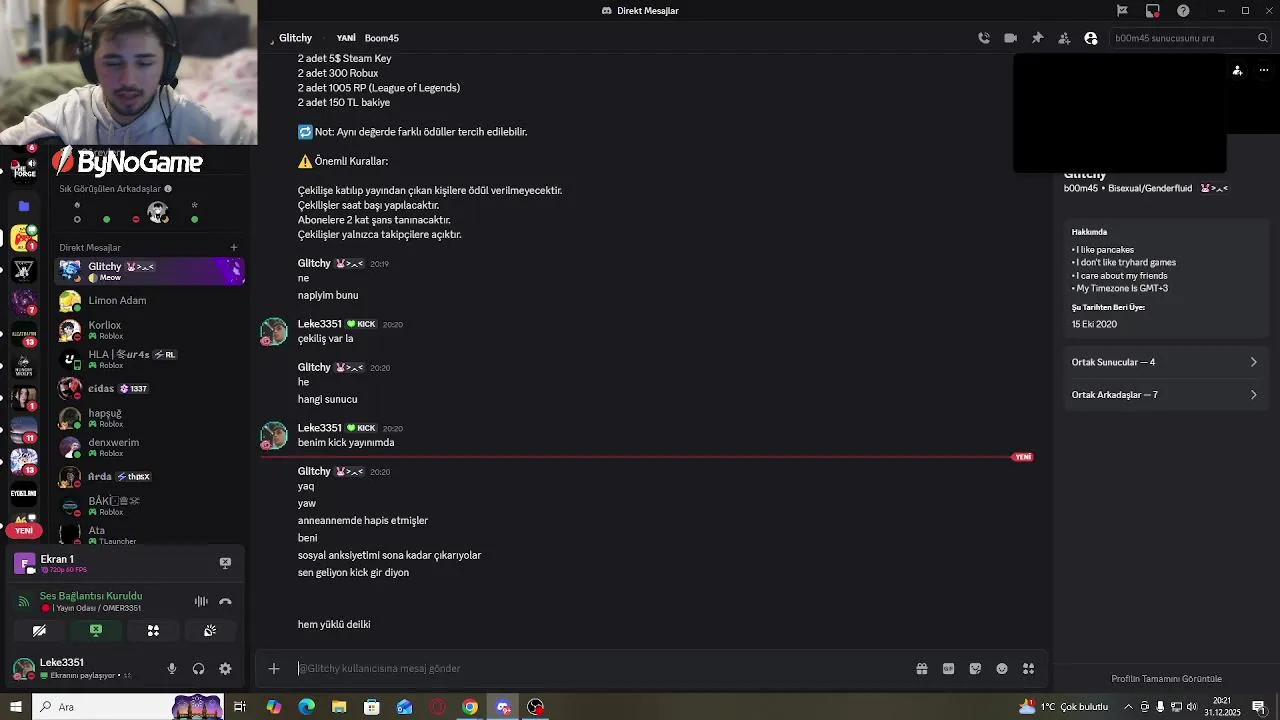Image resolution: width=1280 pixels, height=720 pixels.
Task: Deafen with headphones icon in user panel
Action: pyautogui.click(x=198, y=669)
